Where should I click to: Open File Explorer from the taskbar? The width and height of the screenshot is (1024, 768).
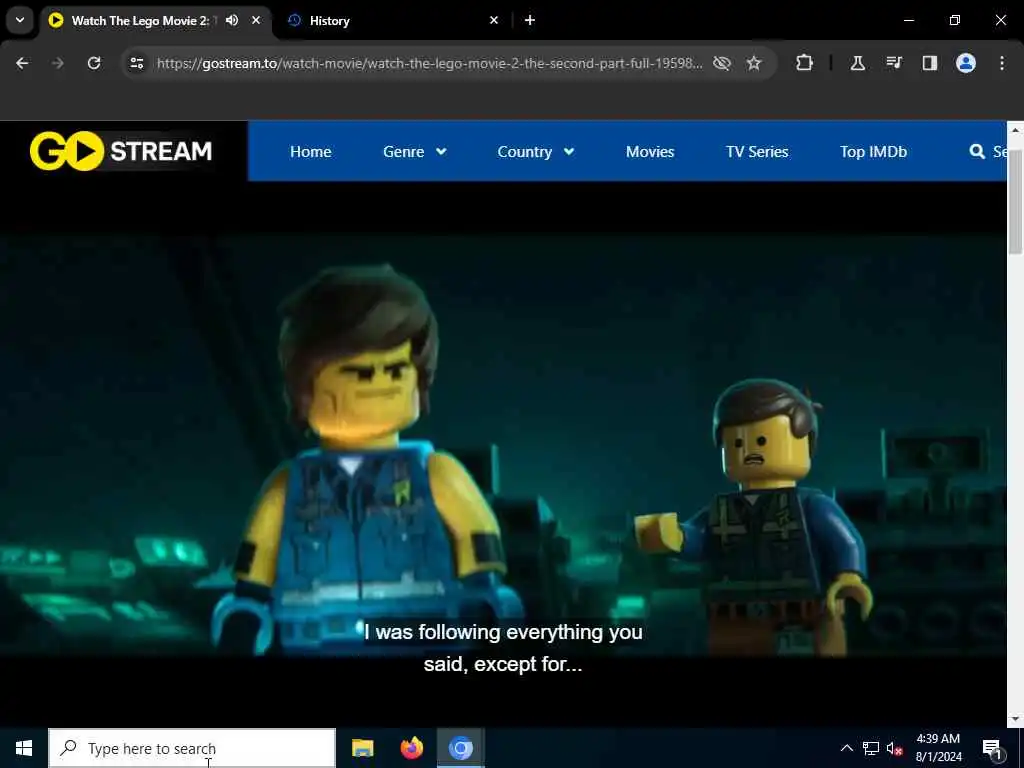coord(362,748)
